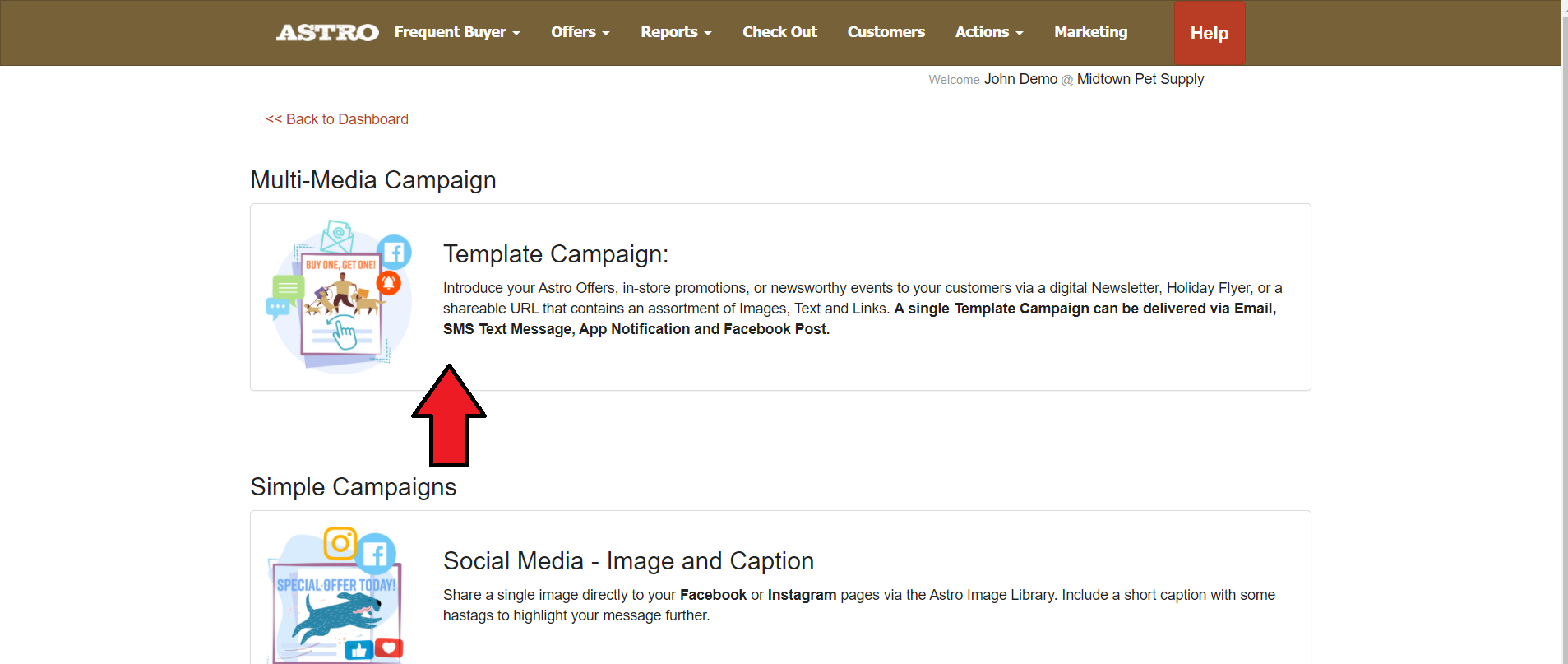Open the Template Campaign heading
Viewport: 1568px width, 664px height.
click(556, 254)
